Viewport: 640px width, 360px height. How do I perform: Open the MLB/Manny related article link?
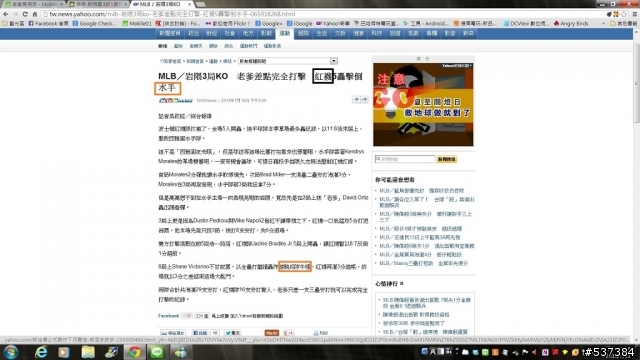[x=424, y=263]
